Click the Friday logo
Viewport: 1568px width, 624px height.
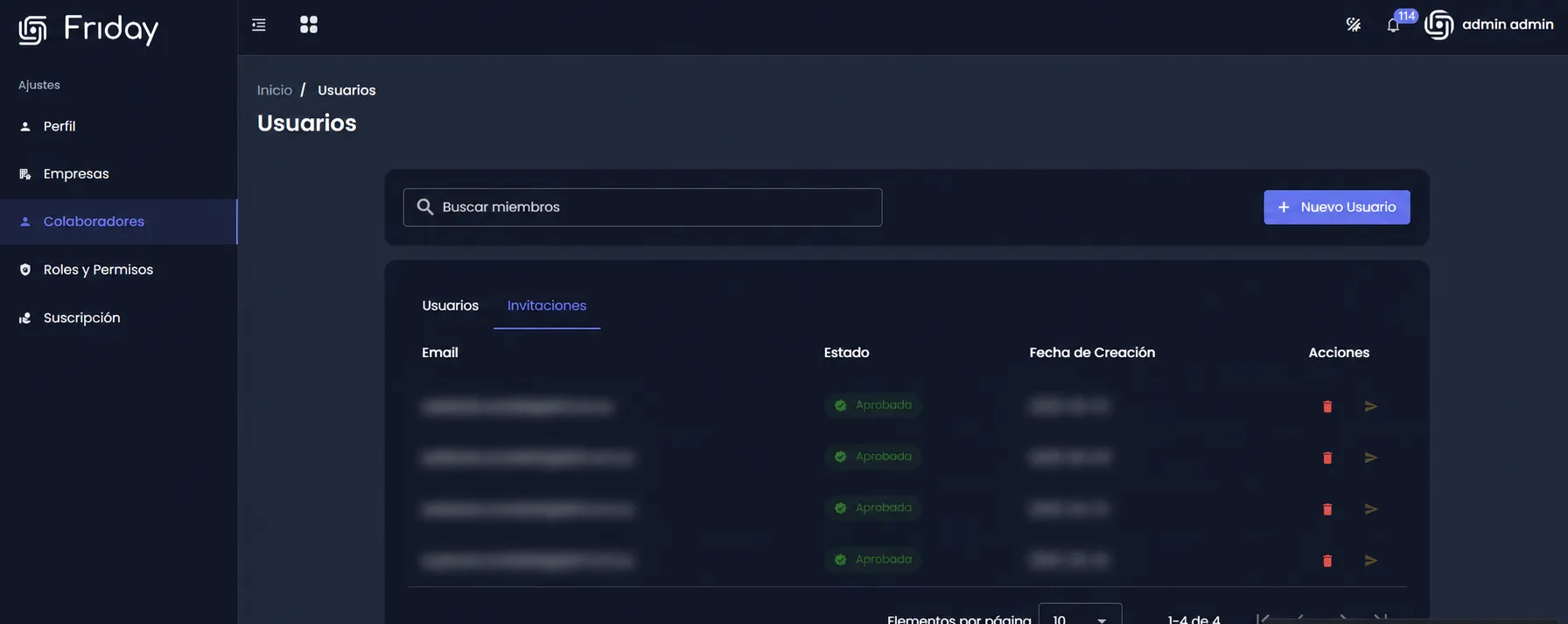[x=88, y=29]
